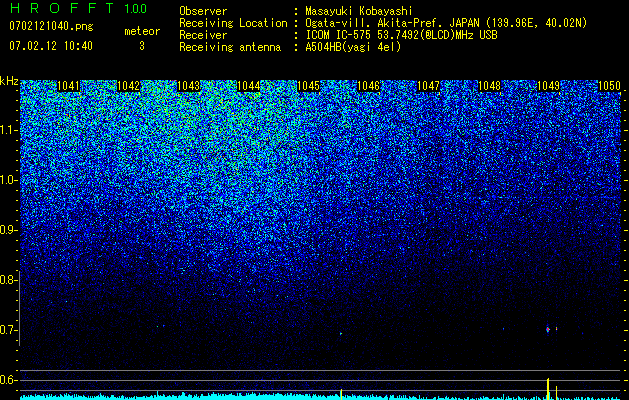The height and width of the screenshot is (400, 629).
Task: Click the meteor count label
Action: [142, 31]
